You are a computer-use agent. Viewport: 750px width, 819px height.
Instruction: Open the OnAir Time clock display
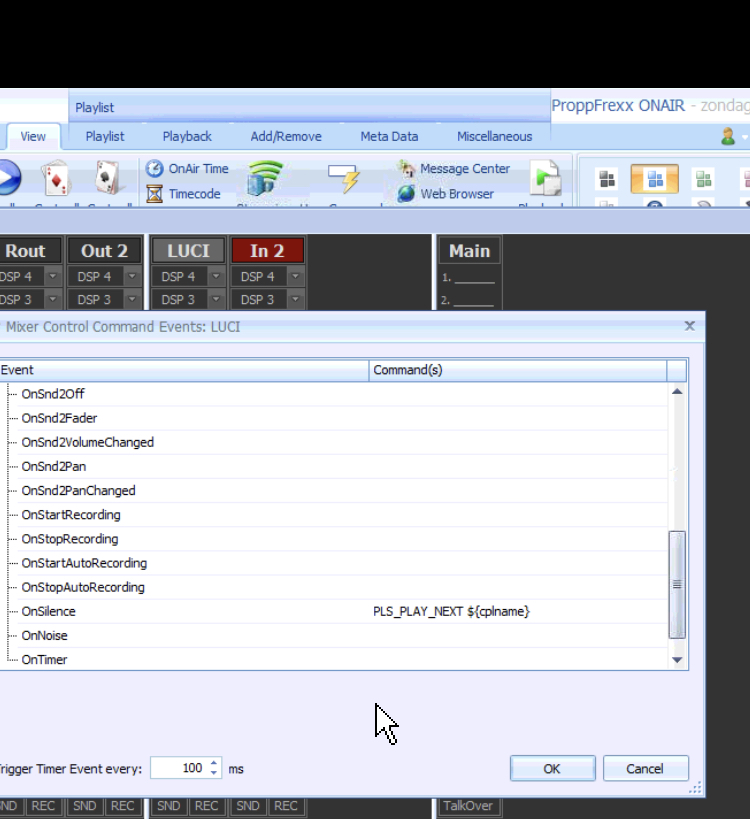(187, 169)
